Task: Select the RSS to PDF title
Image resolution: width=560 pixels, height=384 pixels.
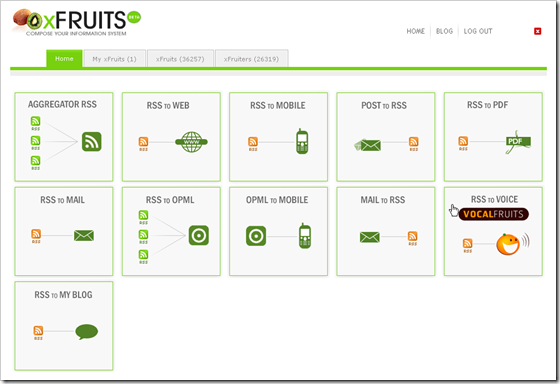Action: tap(488, 105)
